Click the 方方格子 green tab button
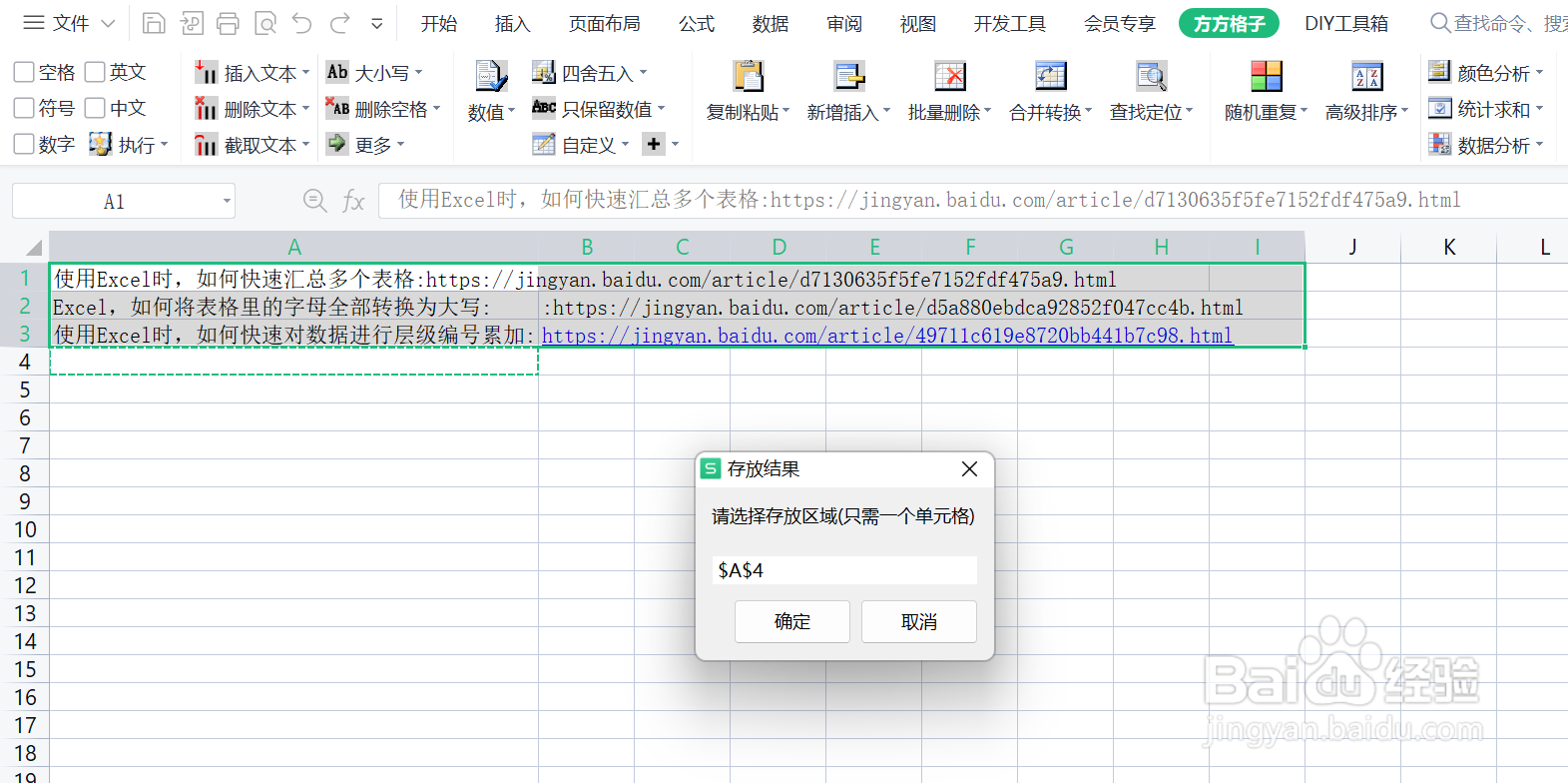The image size is (1568, 783). click(1229, 23)
